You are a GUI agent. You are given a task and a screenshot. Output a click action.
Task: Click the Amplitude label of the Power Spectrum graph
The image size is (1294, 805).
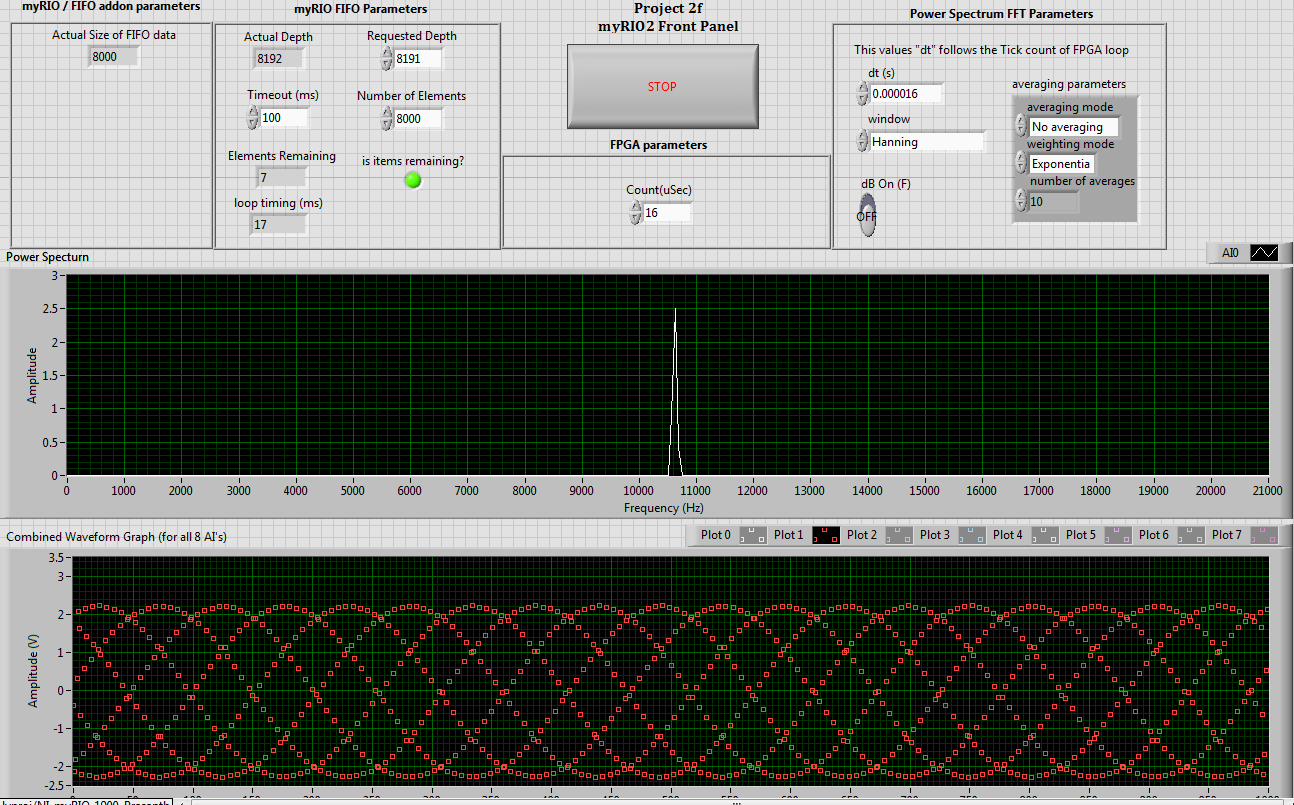(x=32, y=375)
